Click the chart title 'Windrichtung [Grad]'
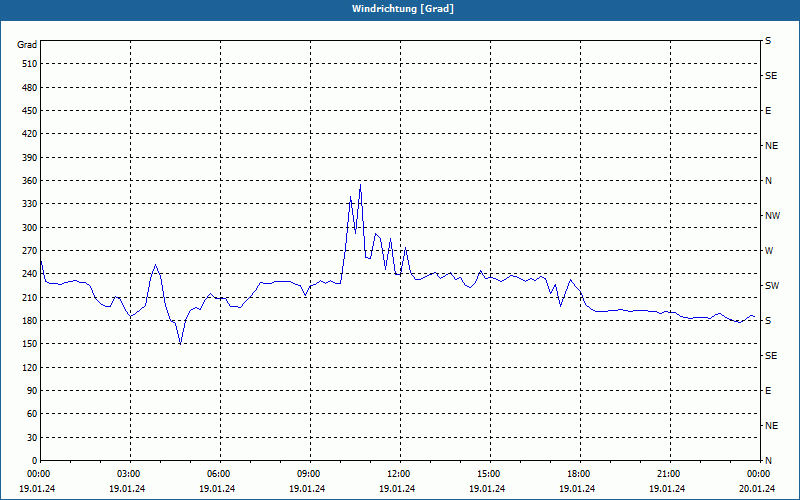Viewport: 800px width, 500px height. click(x=403, y=9)
